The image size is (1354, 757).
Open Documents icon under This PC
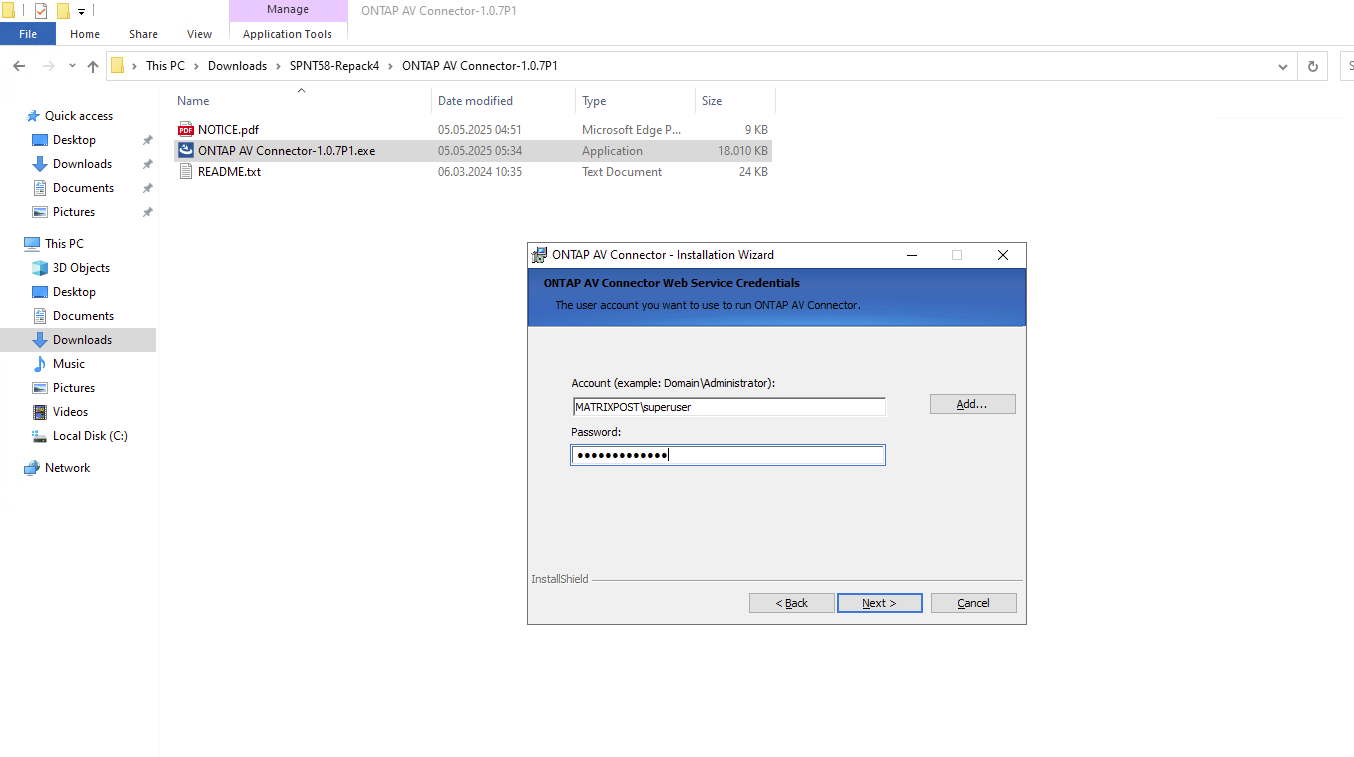coord(40,316)
